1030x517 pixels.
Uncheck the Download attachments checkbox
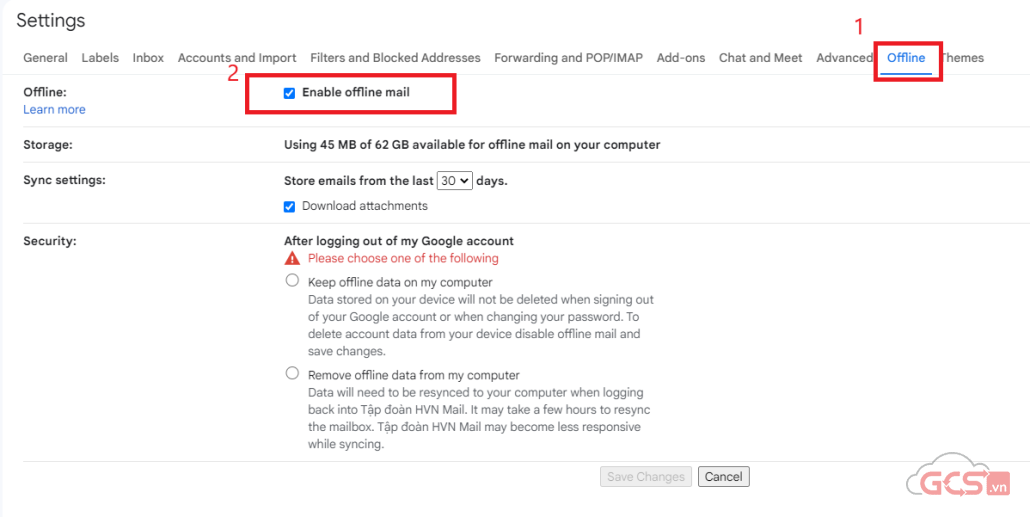[x=289, y=207]
